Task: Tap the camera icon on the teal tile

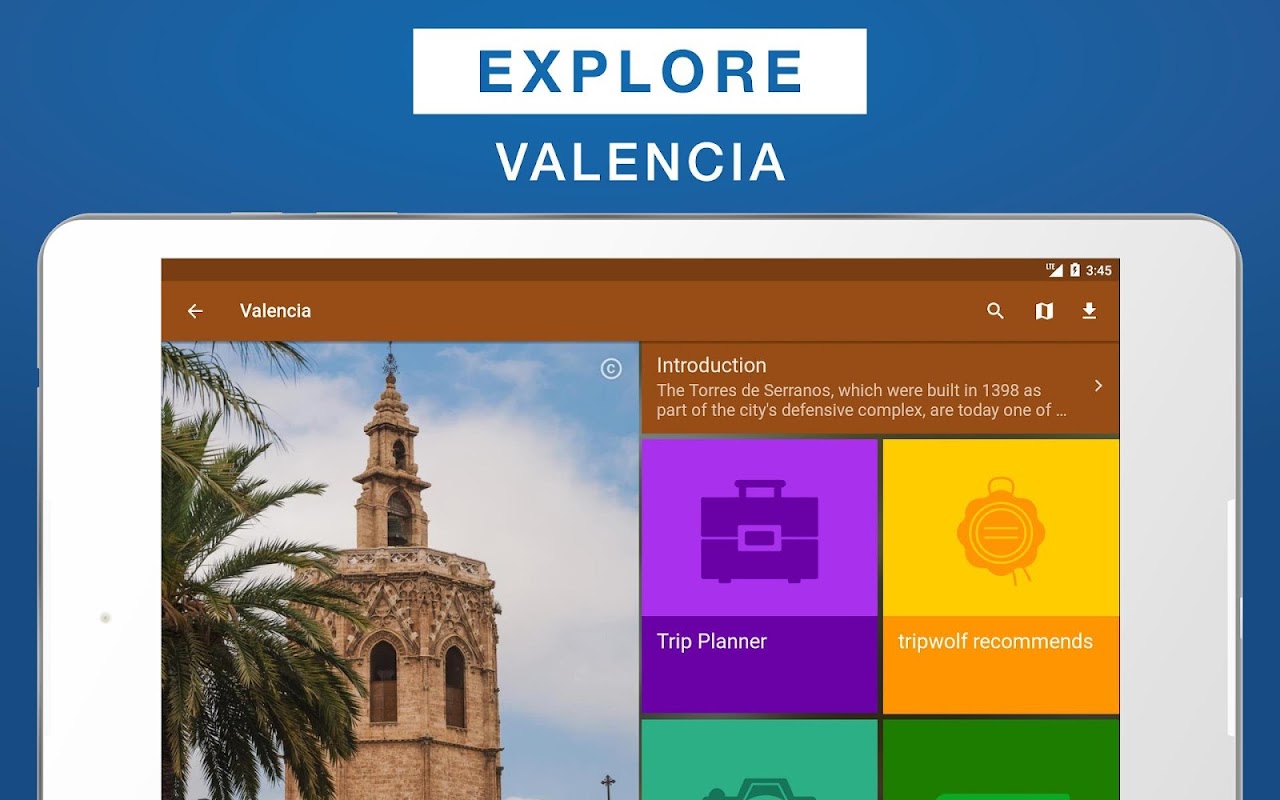Action: [760, 789]
